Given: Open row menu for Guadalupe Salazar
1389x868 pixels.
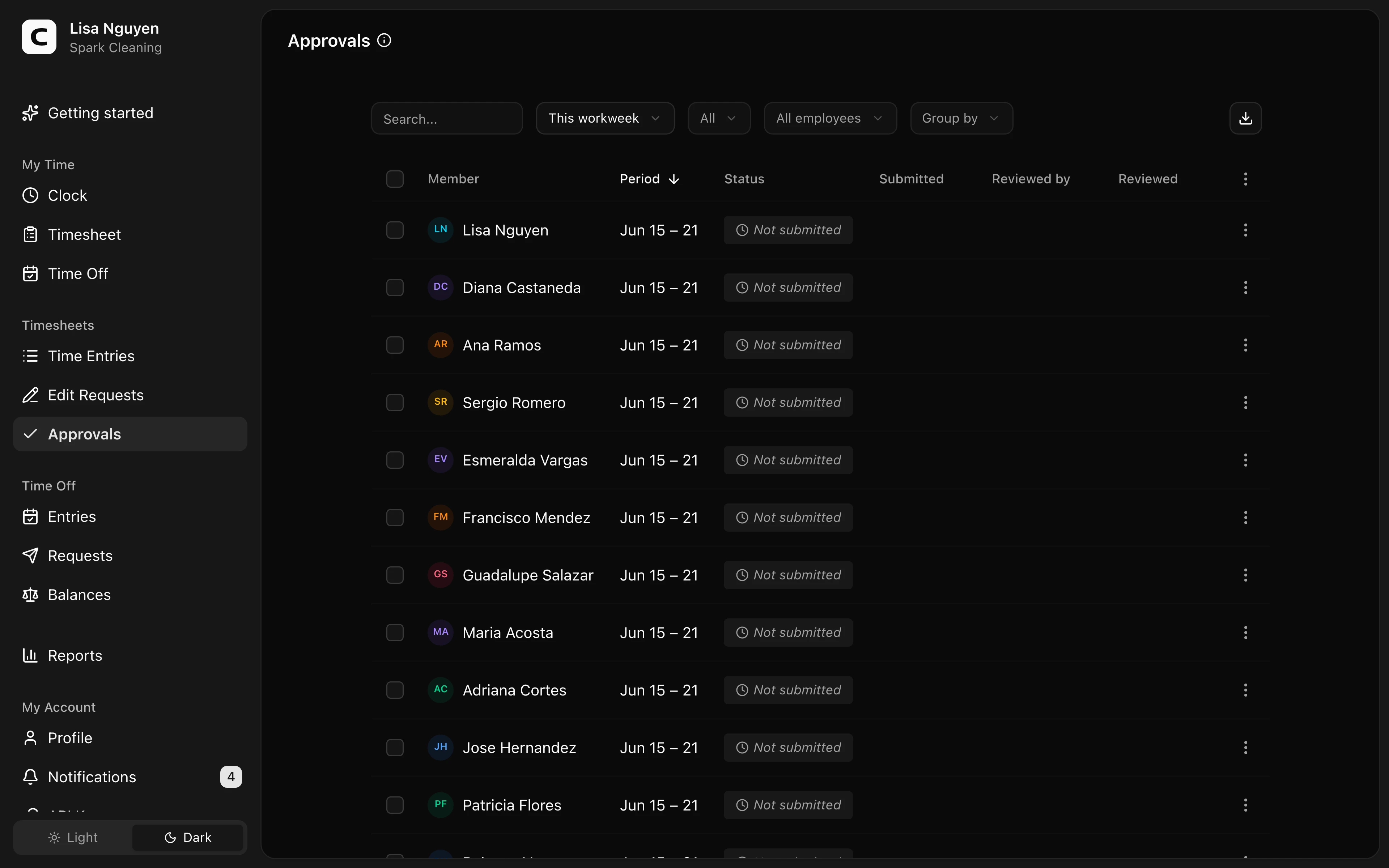Looking at the screenshot, I should click(x=1245, y=575).
